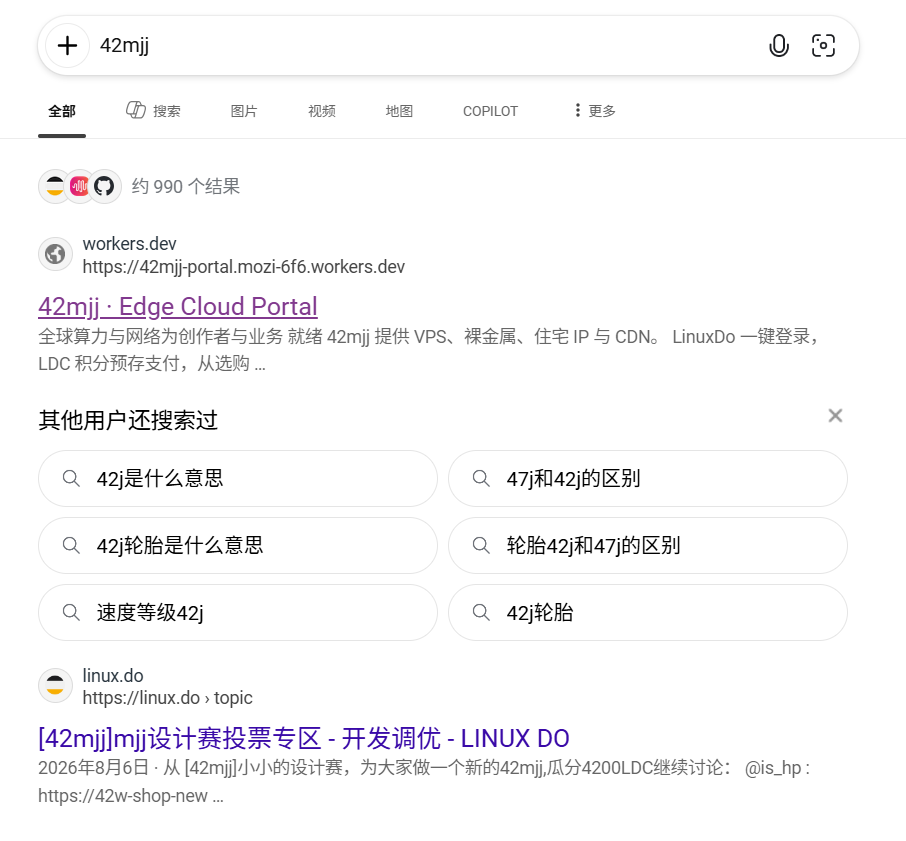This screenshot has height=841, width=906.
Task: Search the suggestion 42j是什么意思
Action: tap(238, 479)
